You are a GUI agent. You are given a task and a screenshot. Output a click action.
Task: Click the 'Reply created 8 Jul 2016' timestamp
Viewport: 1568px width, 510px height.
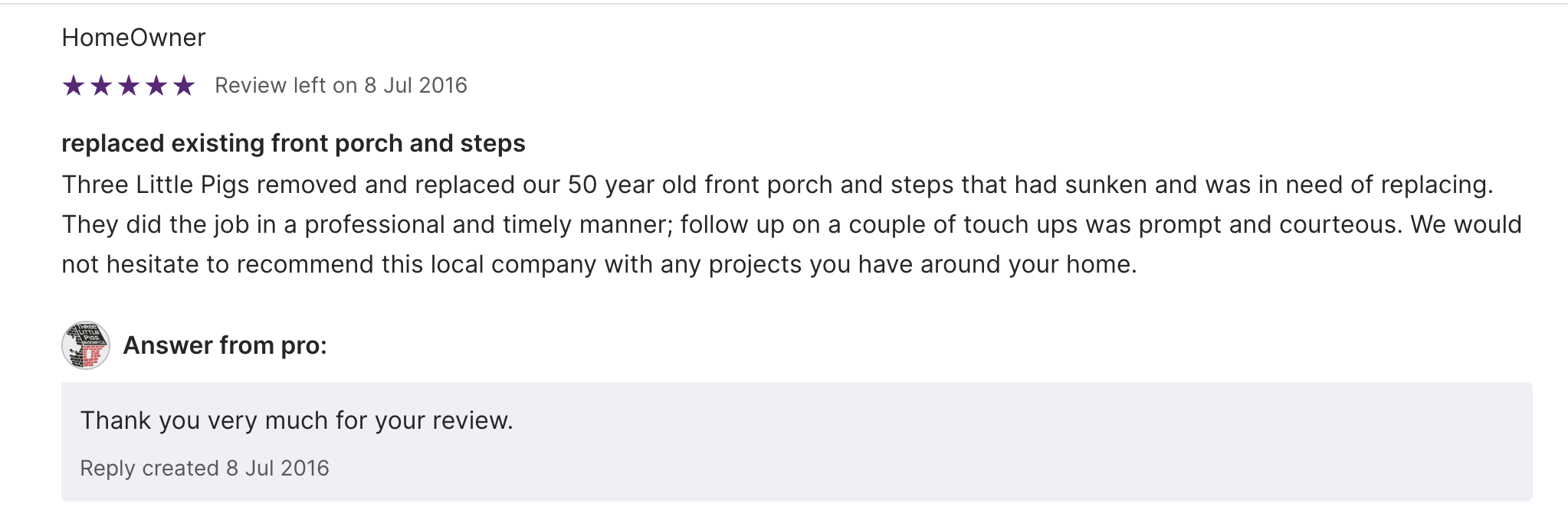point(205,468)
